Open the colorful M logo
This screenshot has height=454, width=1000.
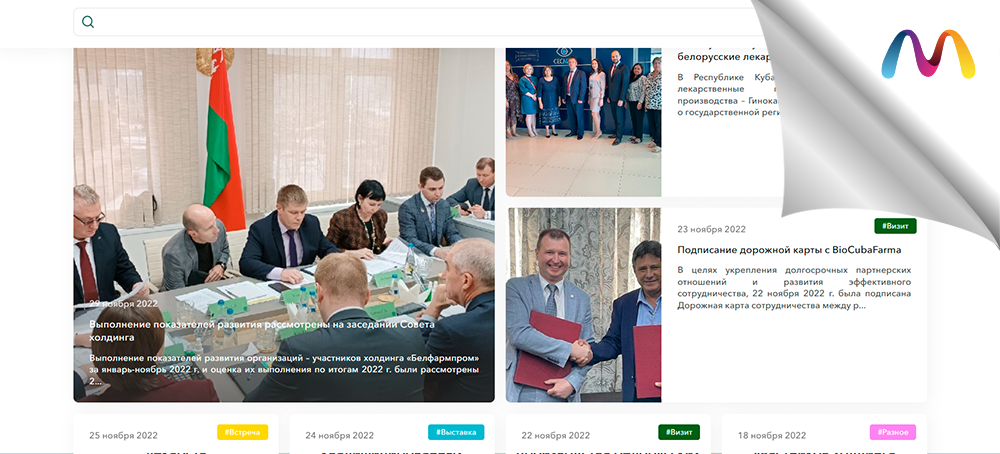point(928,54)
